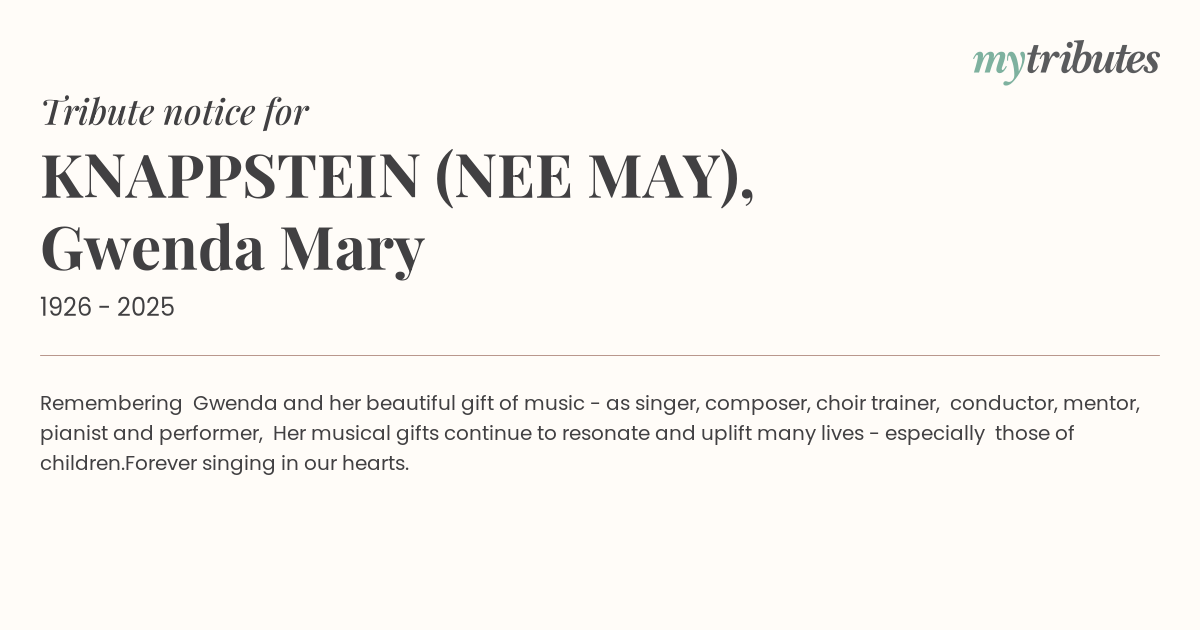Viewport: 1200px width, 630px height.
Task: Click the green "my" part of the logo
Action: tap(998, 61)
